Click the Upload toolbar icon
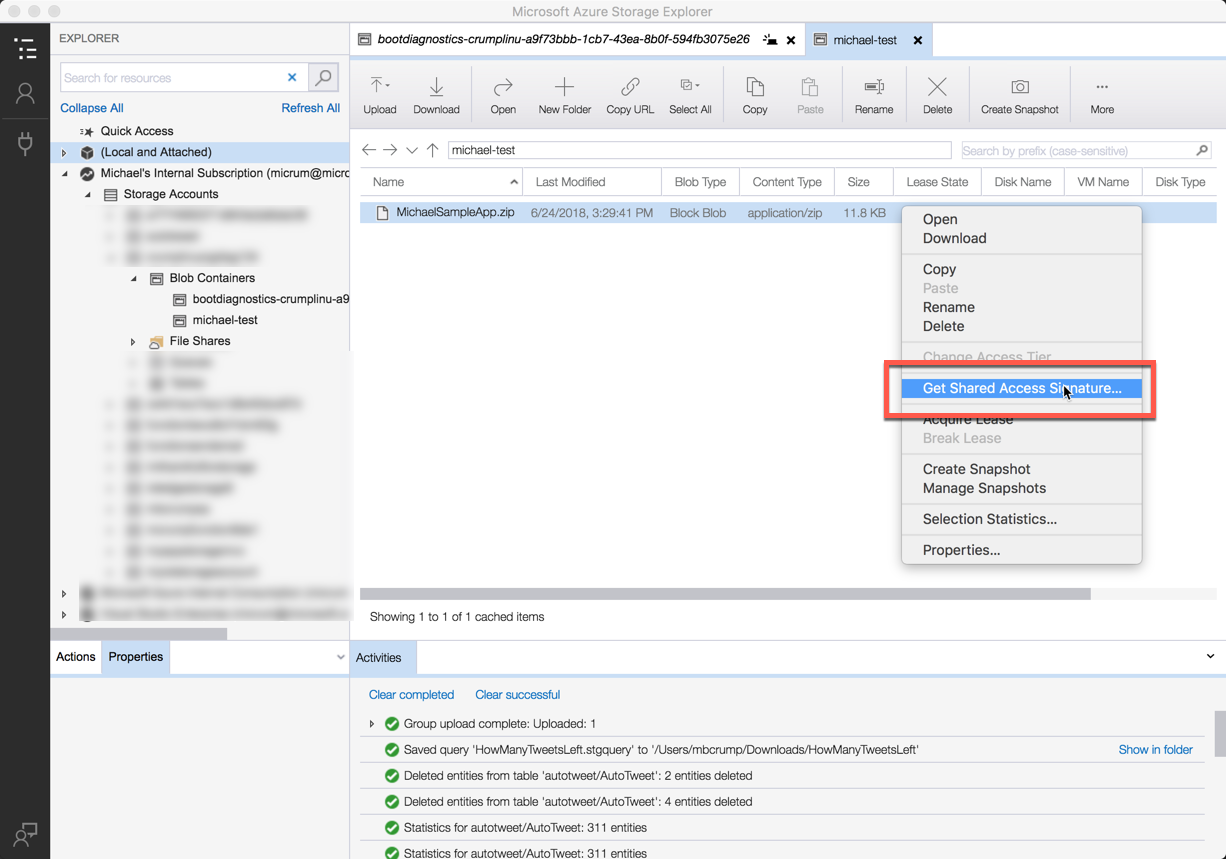This screenshot has width=1226, height=859. (x=379, y=88)
